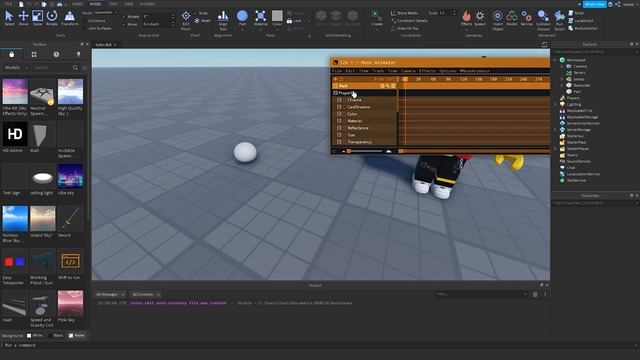Open the All Contexts dropdown in Output
Viewport: 640px width, 360px height.
click(146, 294)
